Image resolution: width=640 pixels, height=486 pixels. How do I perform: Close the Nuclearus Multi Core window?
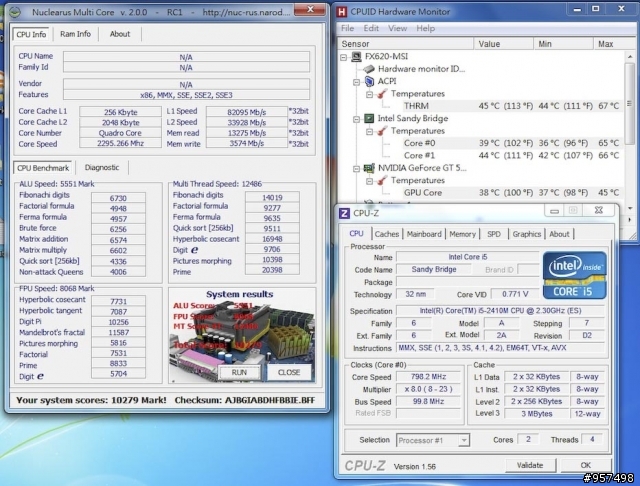pyautogui.click(x=310, y=10)
